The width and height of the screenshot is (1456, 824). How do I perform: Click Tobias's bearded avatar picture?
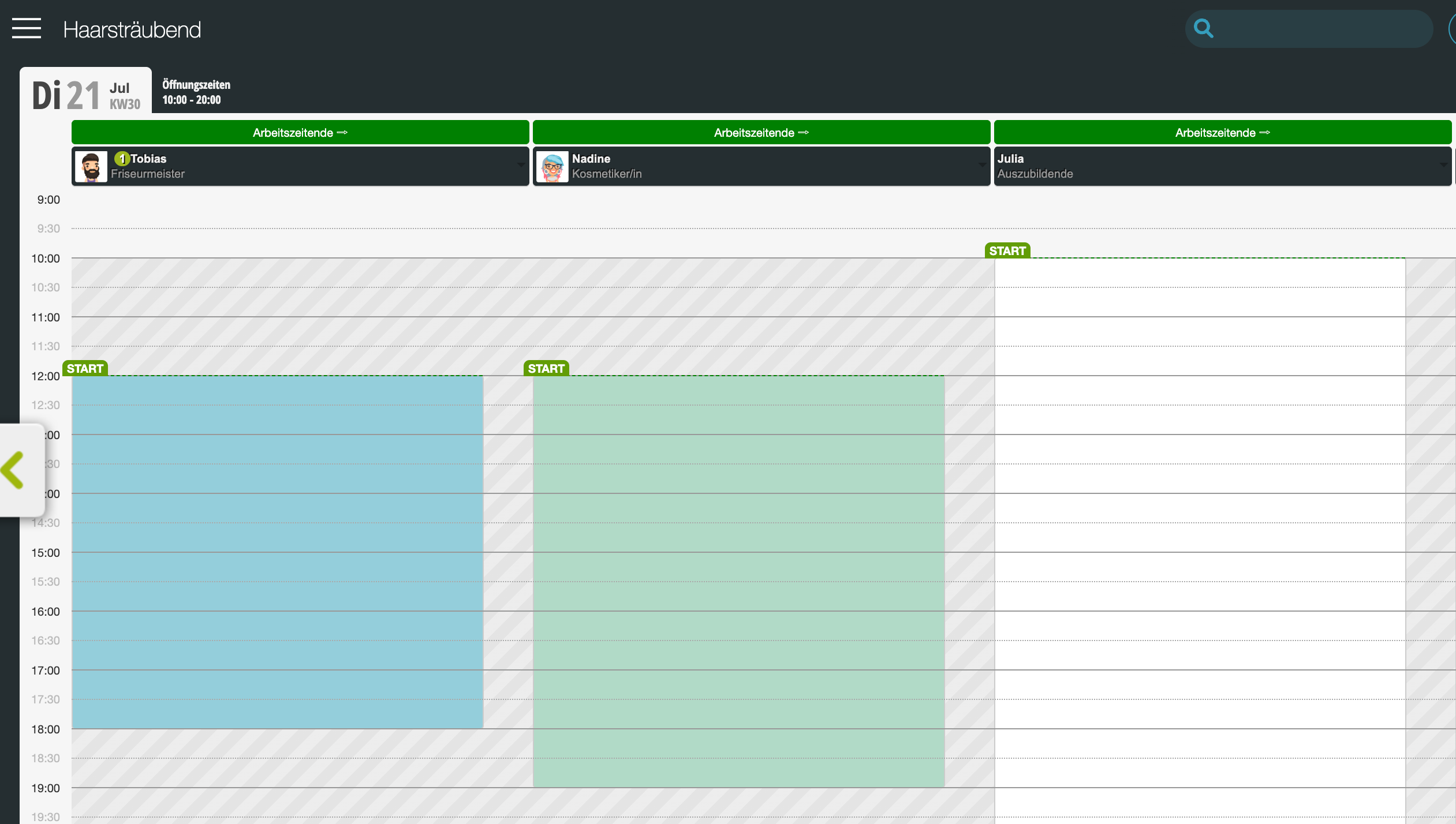pos(91,167)
